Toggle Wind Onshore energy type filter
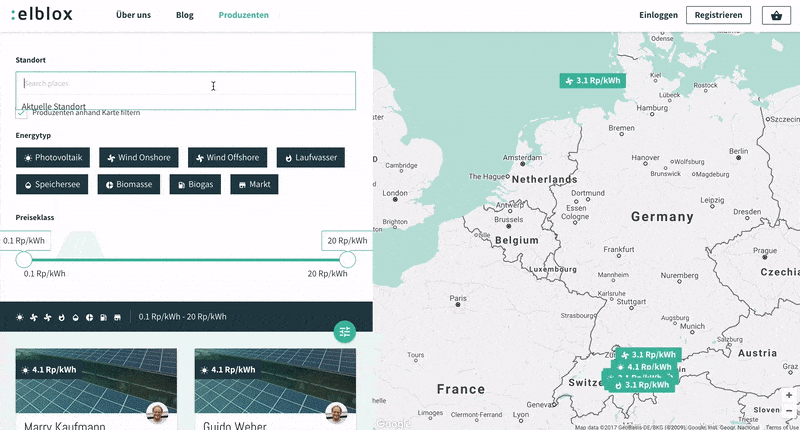 tap(139, 158)
